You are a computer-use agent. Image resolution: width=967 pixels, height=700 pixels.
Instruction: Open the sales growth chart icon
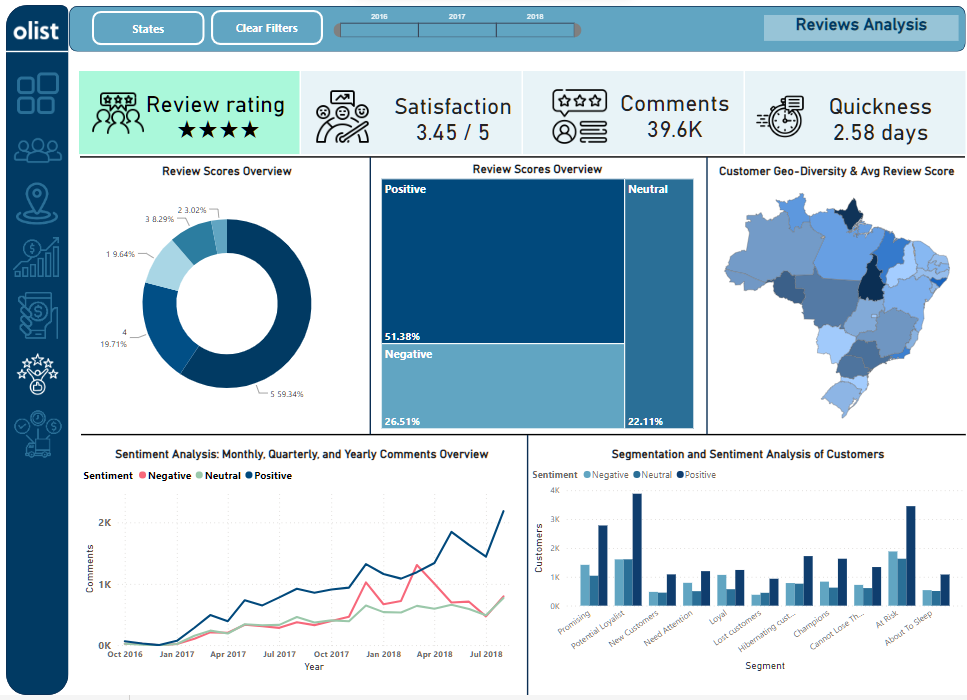pos(37,258)
